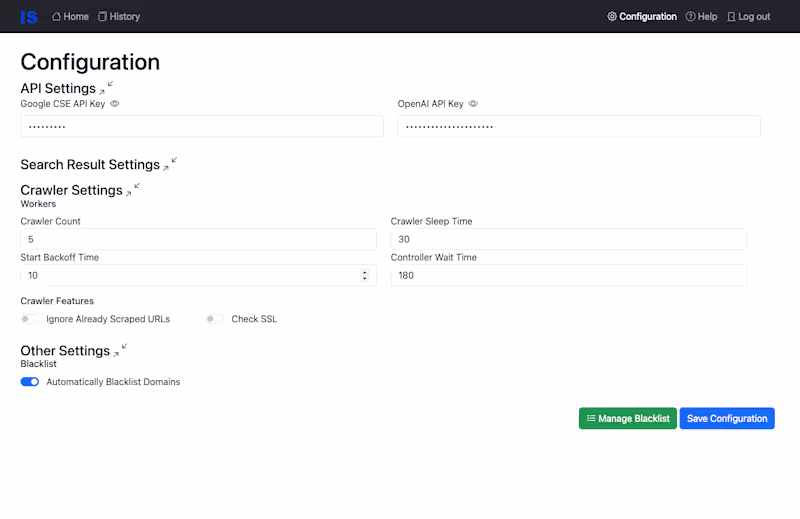Expand the Search Result Settings section
This screenshot has height=519, width=800.
tap(170, 164)
